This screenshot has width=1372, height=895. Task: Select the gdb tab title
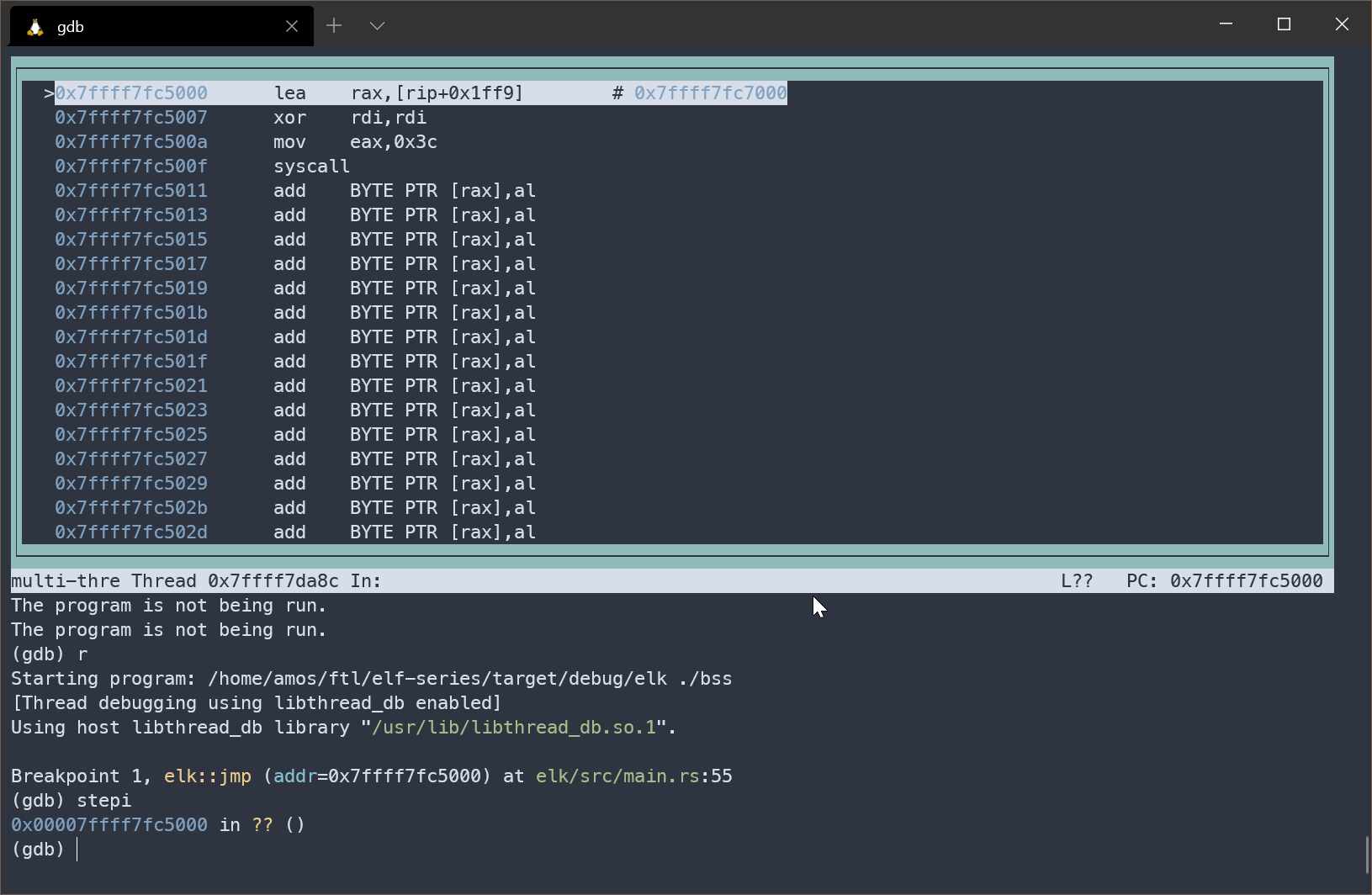pyautogui.click(x=71, y=27)
